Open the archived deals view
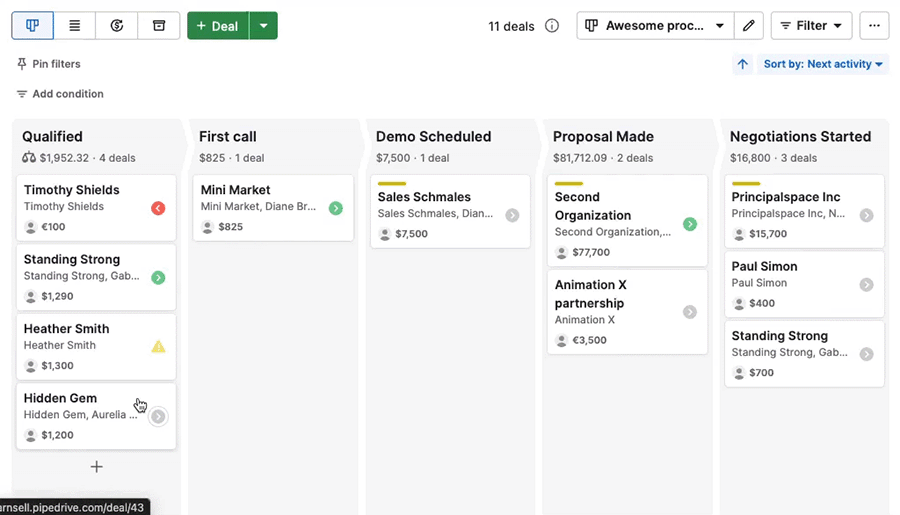900x515 pixels. point(159,26)
